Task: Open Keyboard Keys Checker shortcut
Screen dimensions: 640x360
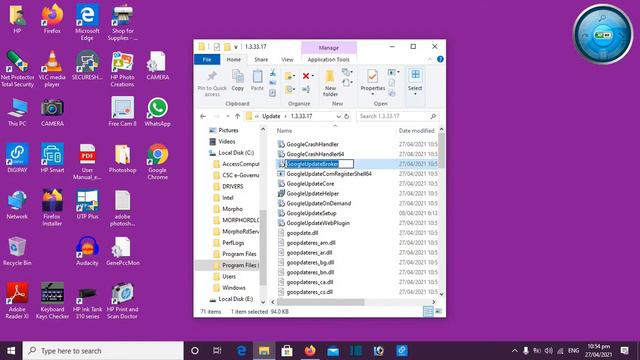Action: [52, 300]
